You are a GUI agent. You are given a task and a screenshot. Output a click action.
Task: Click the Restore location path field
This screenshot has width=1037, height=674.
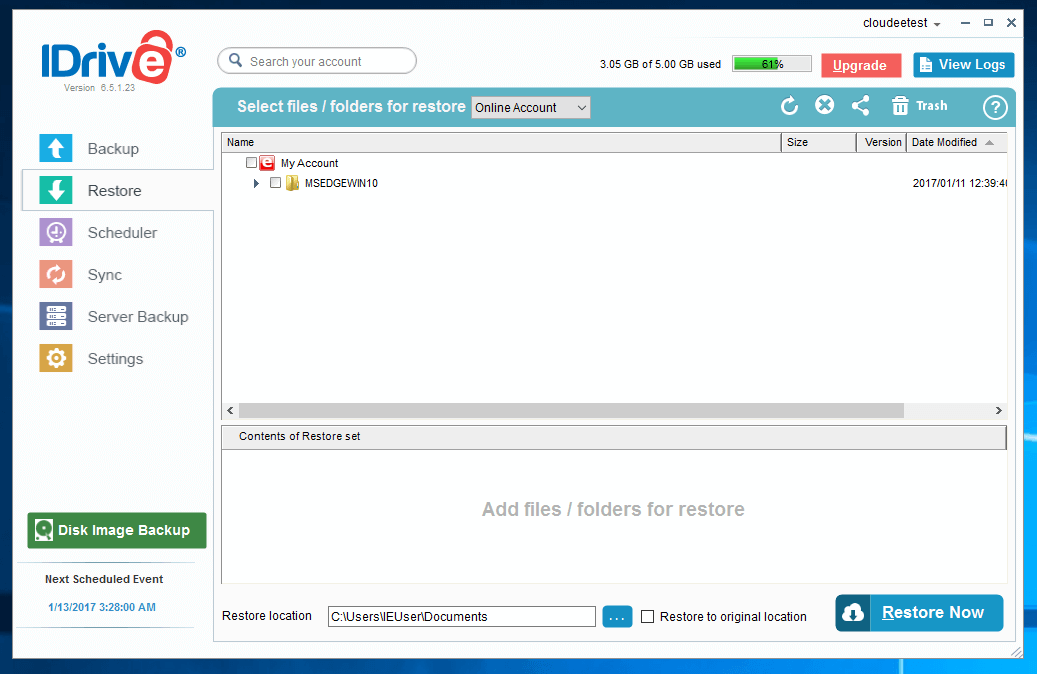(x=461, y=617)
